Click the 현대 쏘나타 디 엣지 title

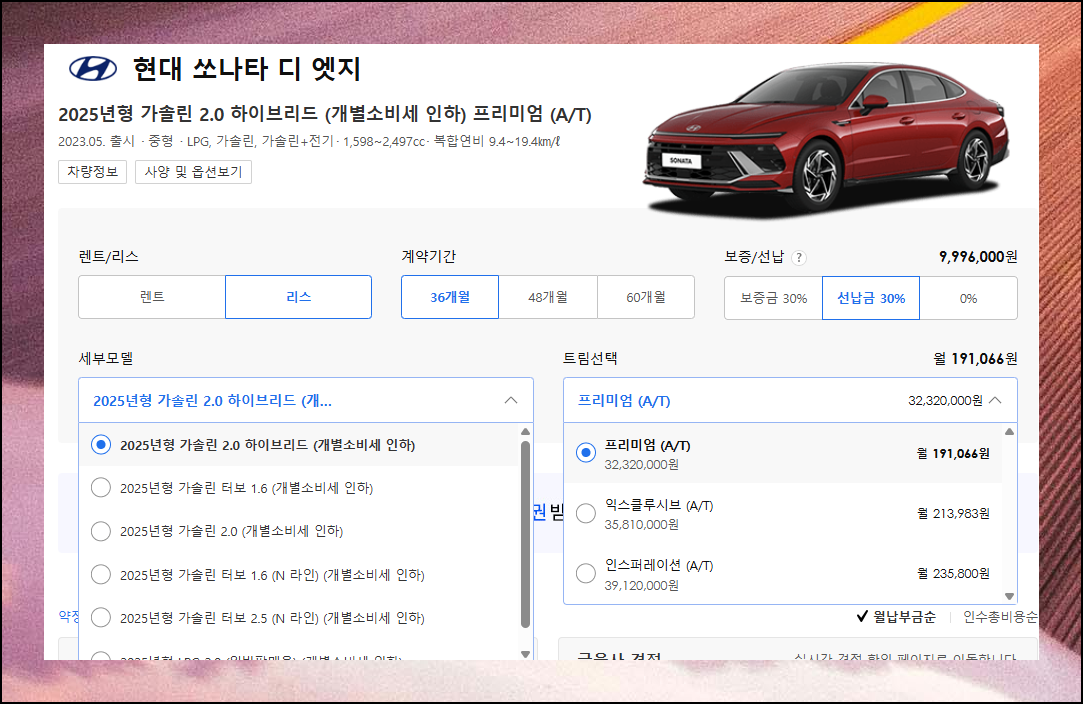point(247,69)
